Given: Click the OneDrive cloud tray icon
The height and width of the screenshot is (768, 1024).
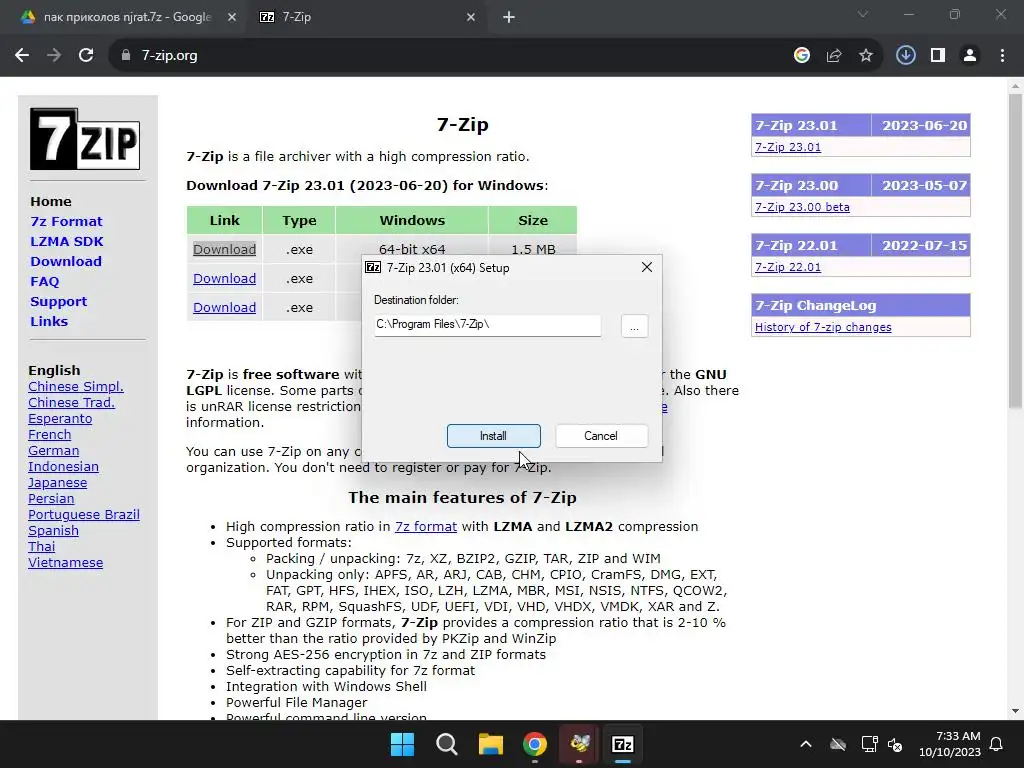Looking at the screenshot, I should pyautogui.click(x=838, y=744).
